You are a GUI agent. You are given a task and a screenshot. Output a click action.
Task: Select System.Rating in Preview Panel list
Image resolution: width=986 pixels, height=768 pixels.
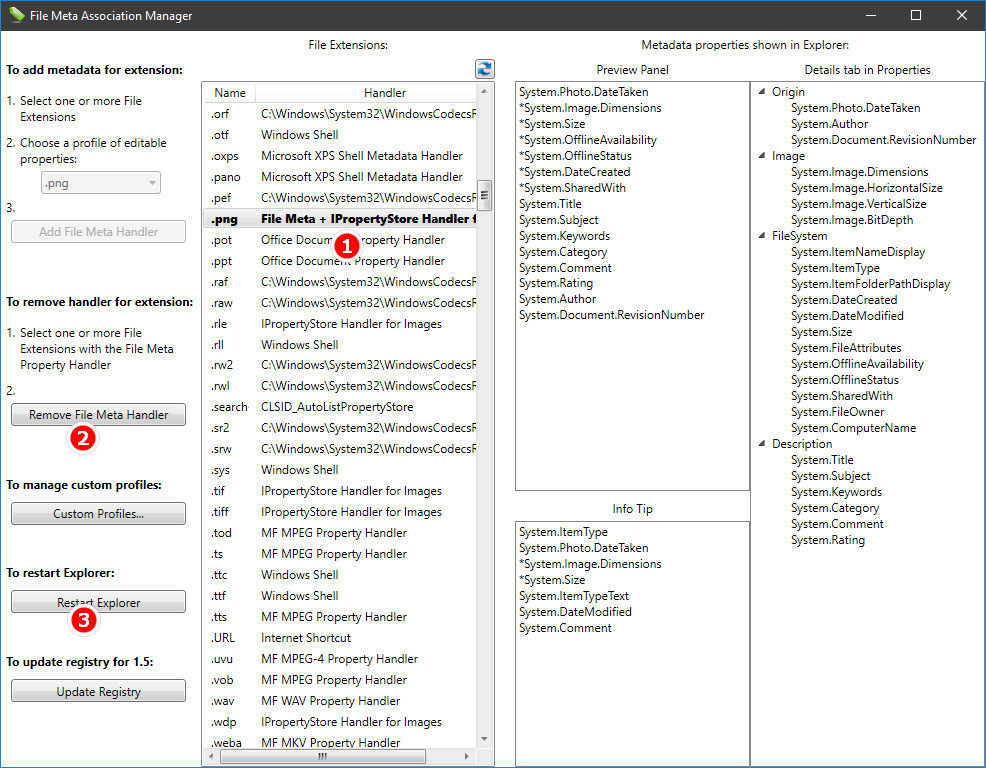[x=556, y=283]
